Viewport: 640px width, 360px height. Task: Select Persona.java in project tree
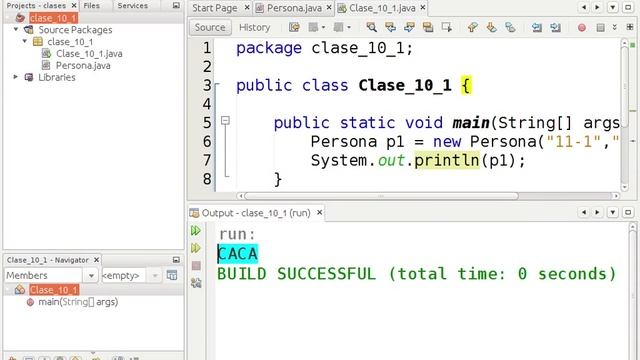83,65
